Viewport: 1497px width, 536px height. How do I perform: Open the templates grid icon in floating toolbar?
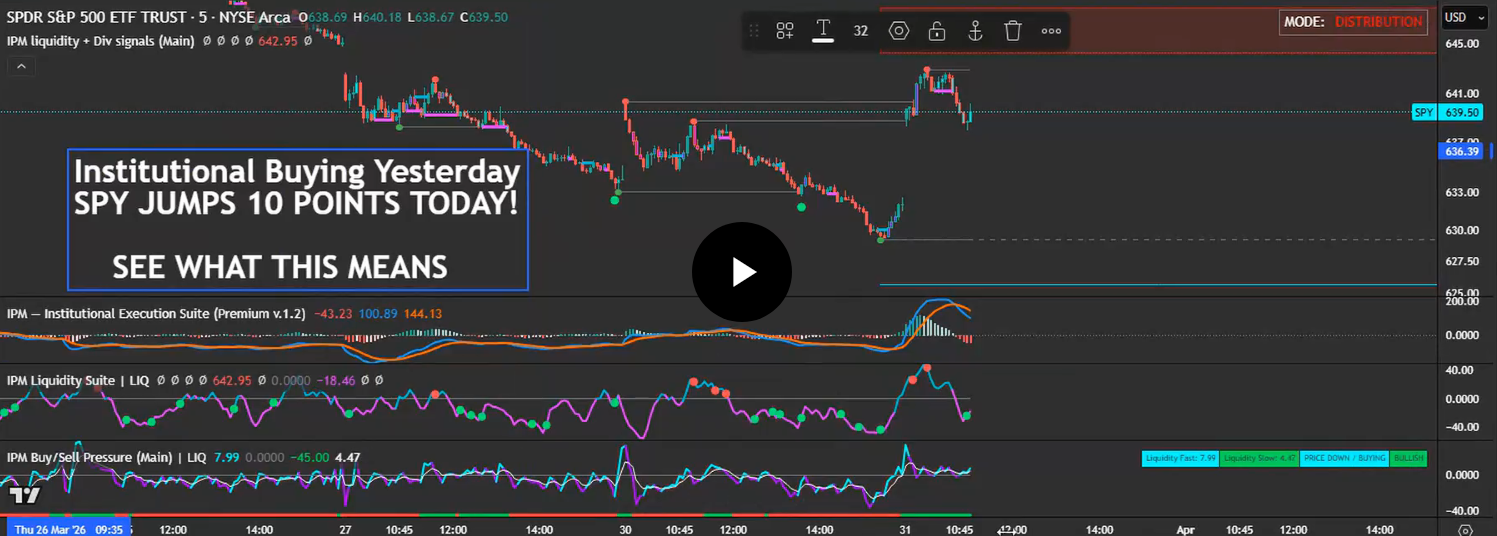pos(785,31)
